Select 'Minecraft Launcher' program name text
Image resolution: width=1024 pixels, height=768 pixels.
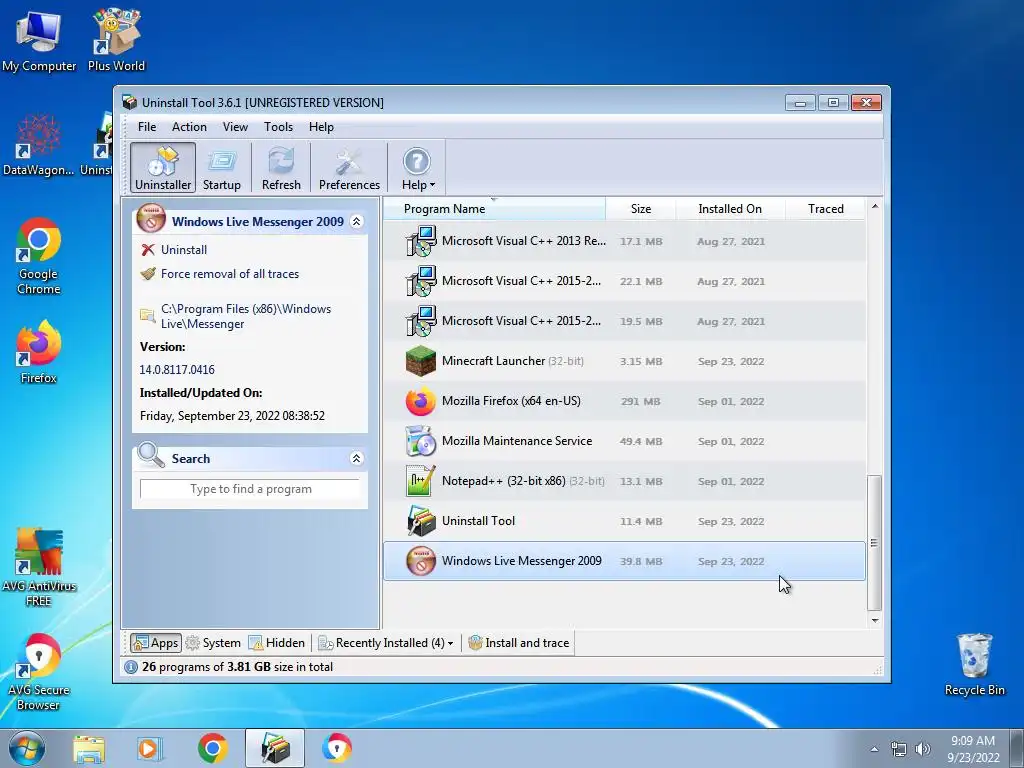[493, 361]
